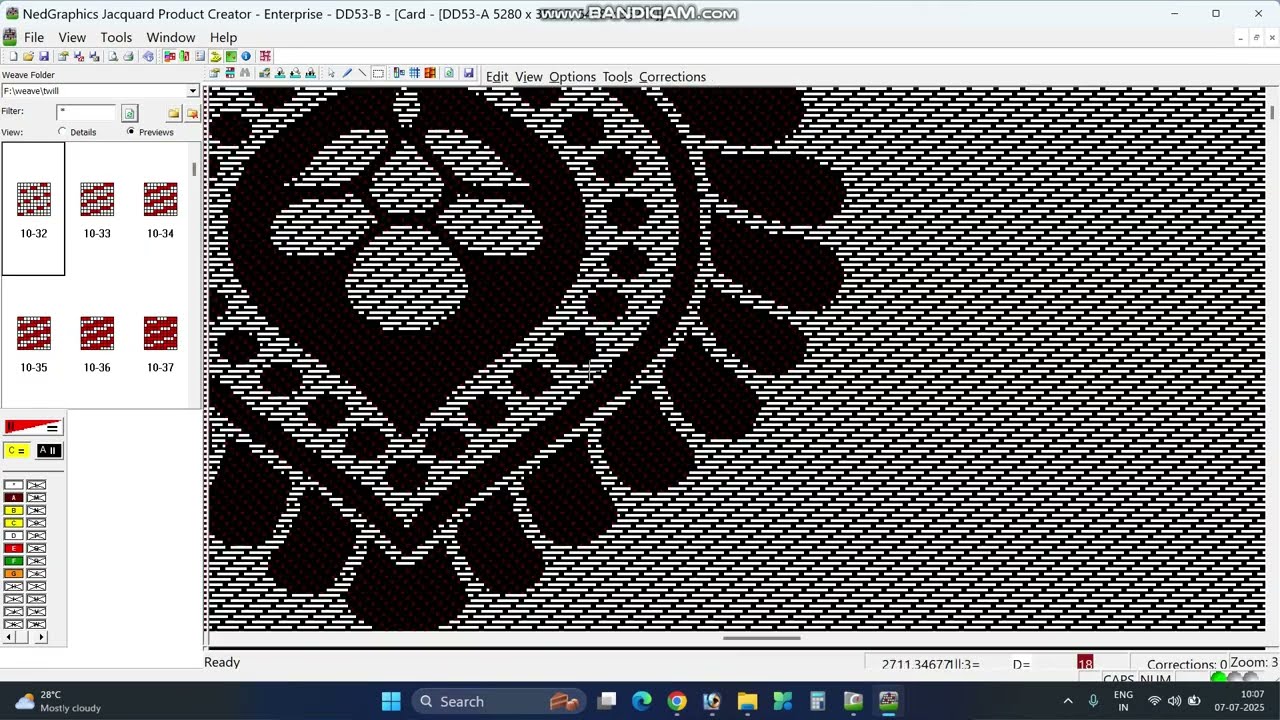
Task: Open the main View menu
Action: [x=72, y=37]
